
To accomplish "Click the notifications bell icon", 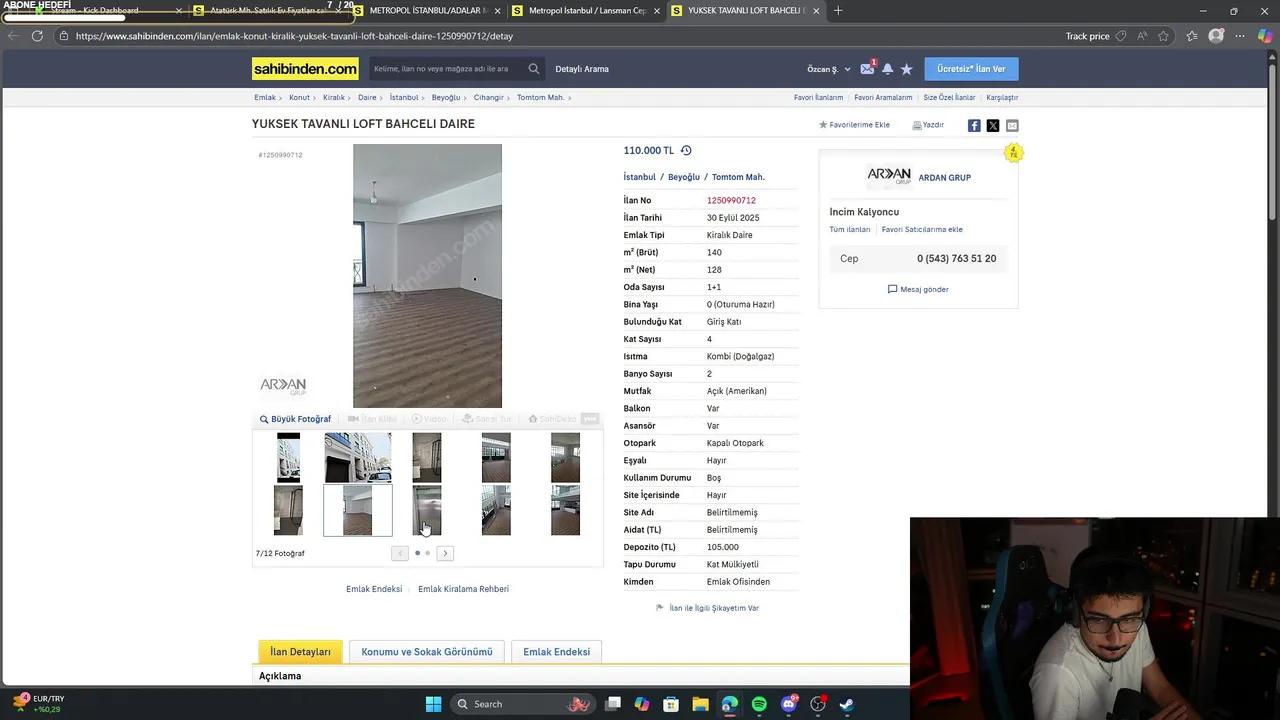I will point(887,69).
